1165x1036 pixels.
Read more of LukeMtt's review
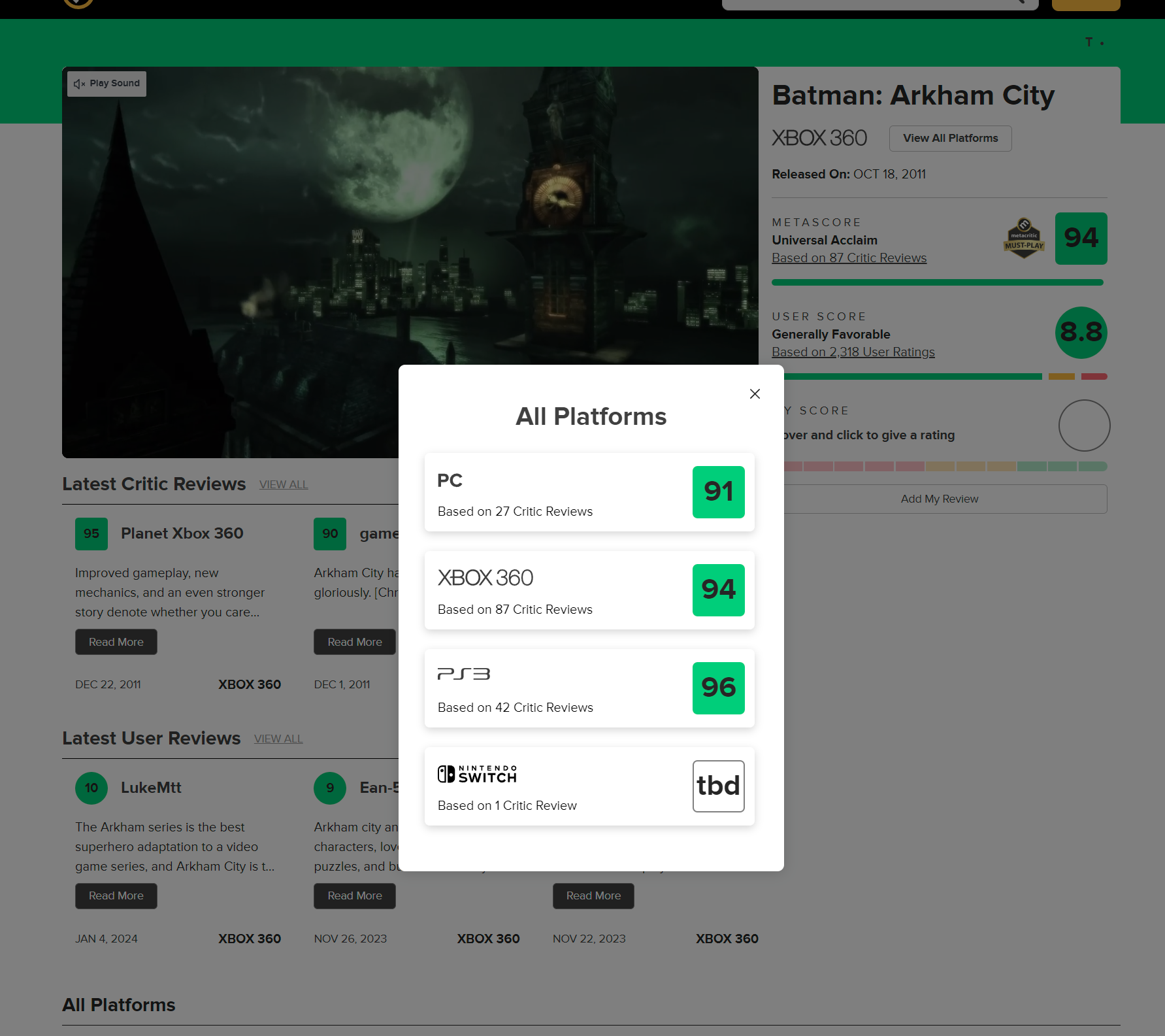point(116,895)
